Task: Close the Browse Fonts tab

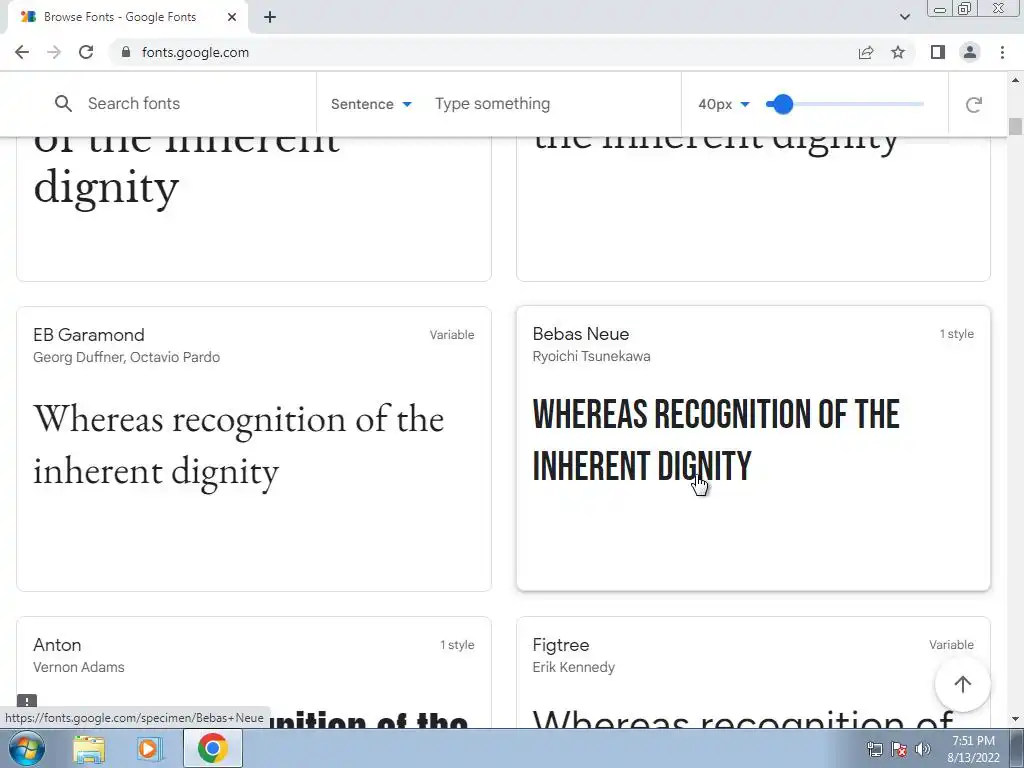Action: click(x=232, y=17)
